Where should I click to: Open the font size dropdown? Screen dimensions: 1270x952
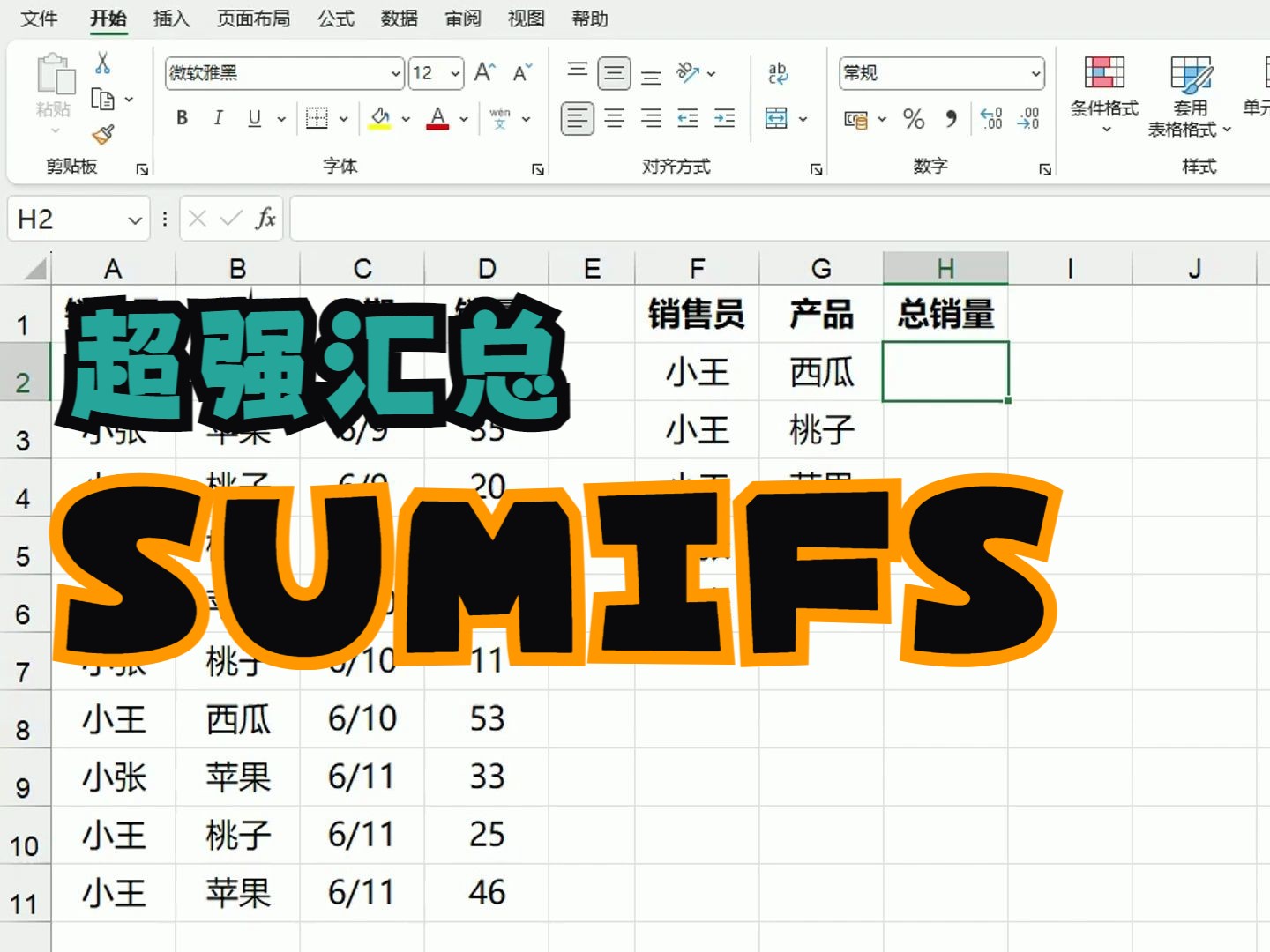point(452,73)
